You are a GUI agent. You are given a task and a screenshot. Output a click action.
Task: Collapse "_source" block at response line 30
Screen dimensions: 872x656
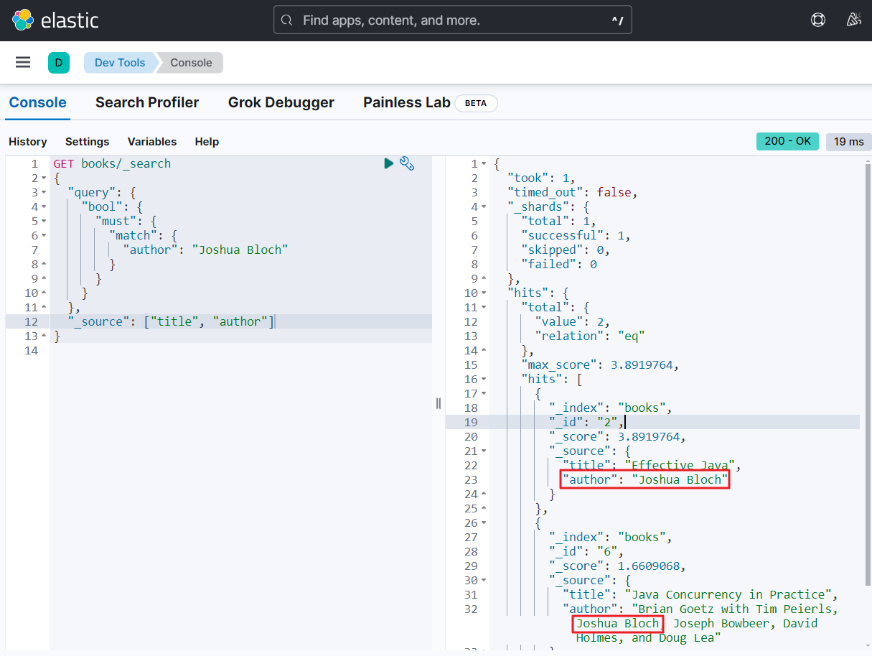(484, 581)
